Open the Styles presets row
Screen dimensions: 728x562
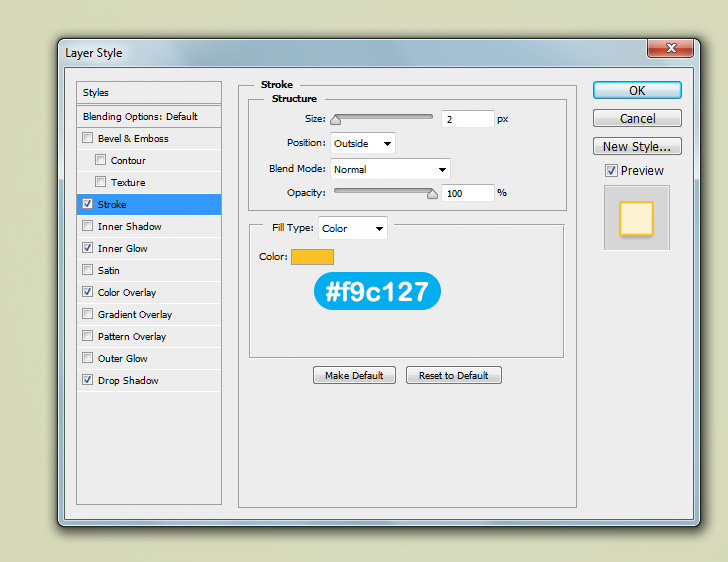[x=149, y=92]
